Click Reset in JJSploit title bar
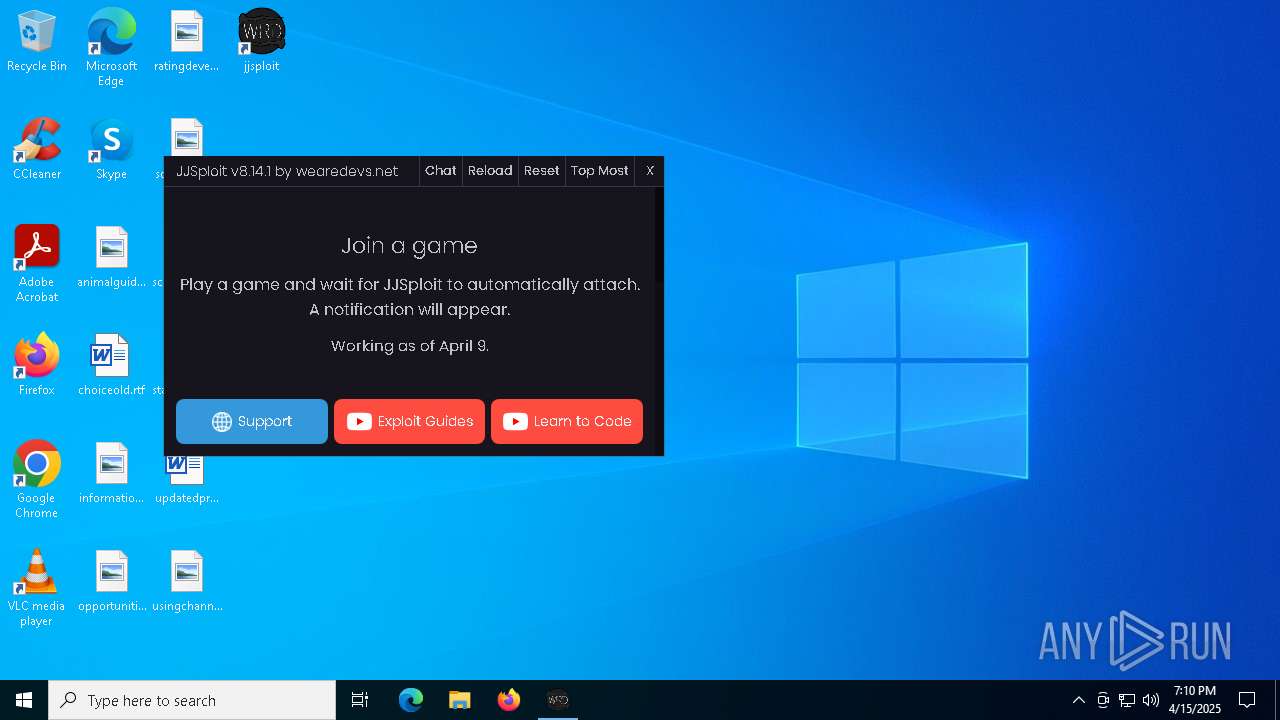 pyautogui.click(x=542, y=171)
